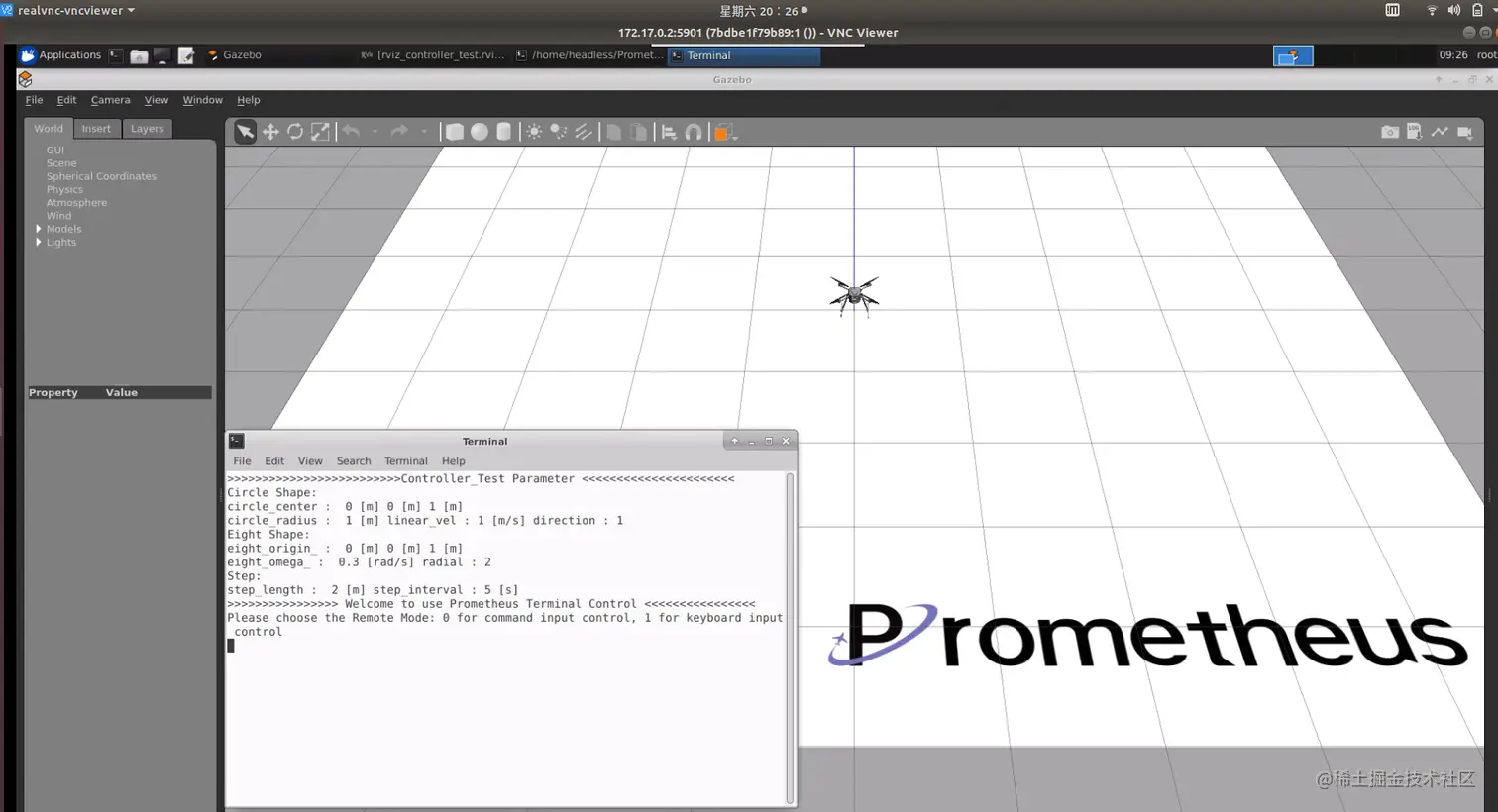Select Spherical Coordinates item
Image resolution: width=1498 pixels, height=812 pixels.
[x=101, y=176]
